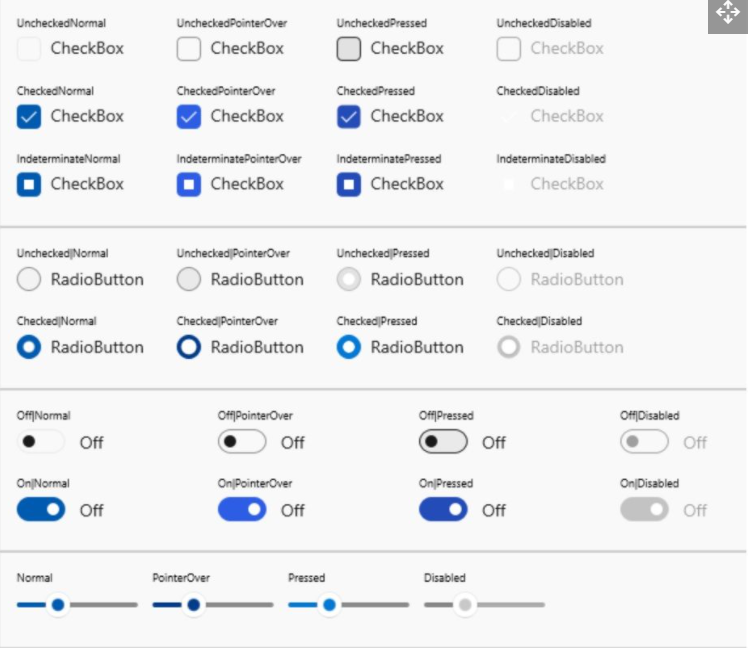Screen dimensions: 750x650
Task: Click the UncheckedPressed checkbox
Action: pyautogui.click(x=349, y=48)
